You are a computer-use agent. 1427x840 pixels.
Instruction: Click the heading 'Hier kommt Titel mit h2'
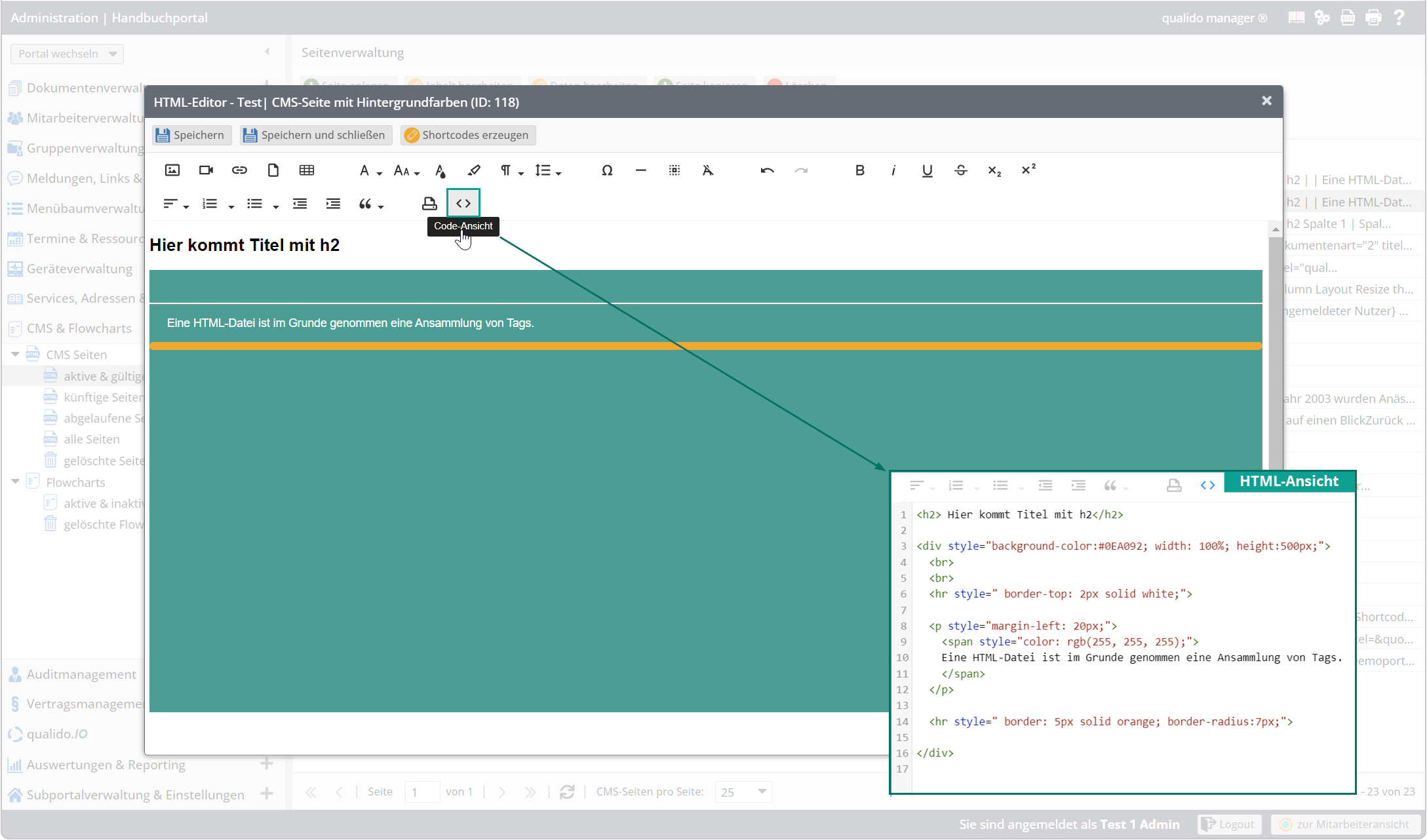[244, 245]
